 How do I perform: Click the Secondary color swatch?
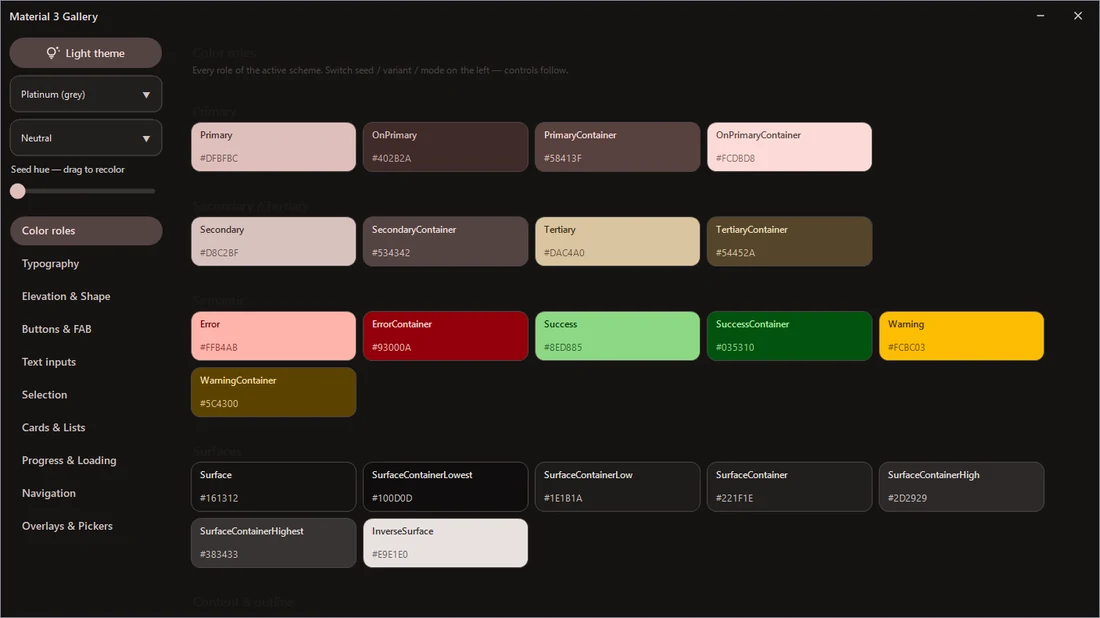[x=274, y=241]
